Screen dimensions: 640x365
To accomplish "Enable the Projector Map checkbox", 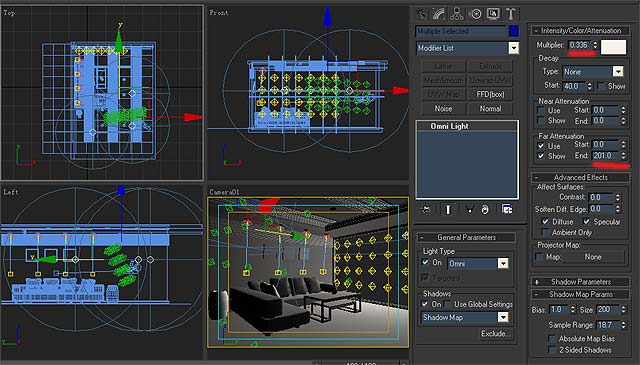I will pos(539,257).
